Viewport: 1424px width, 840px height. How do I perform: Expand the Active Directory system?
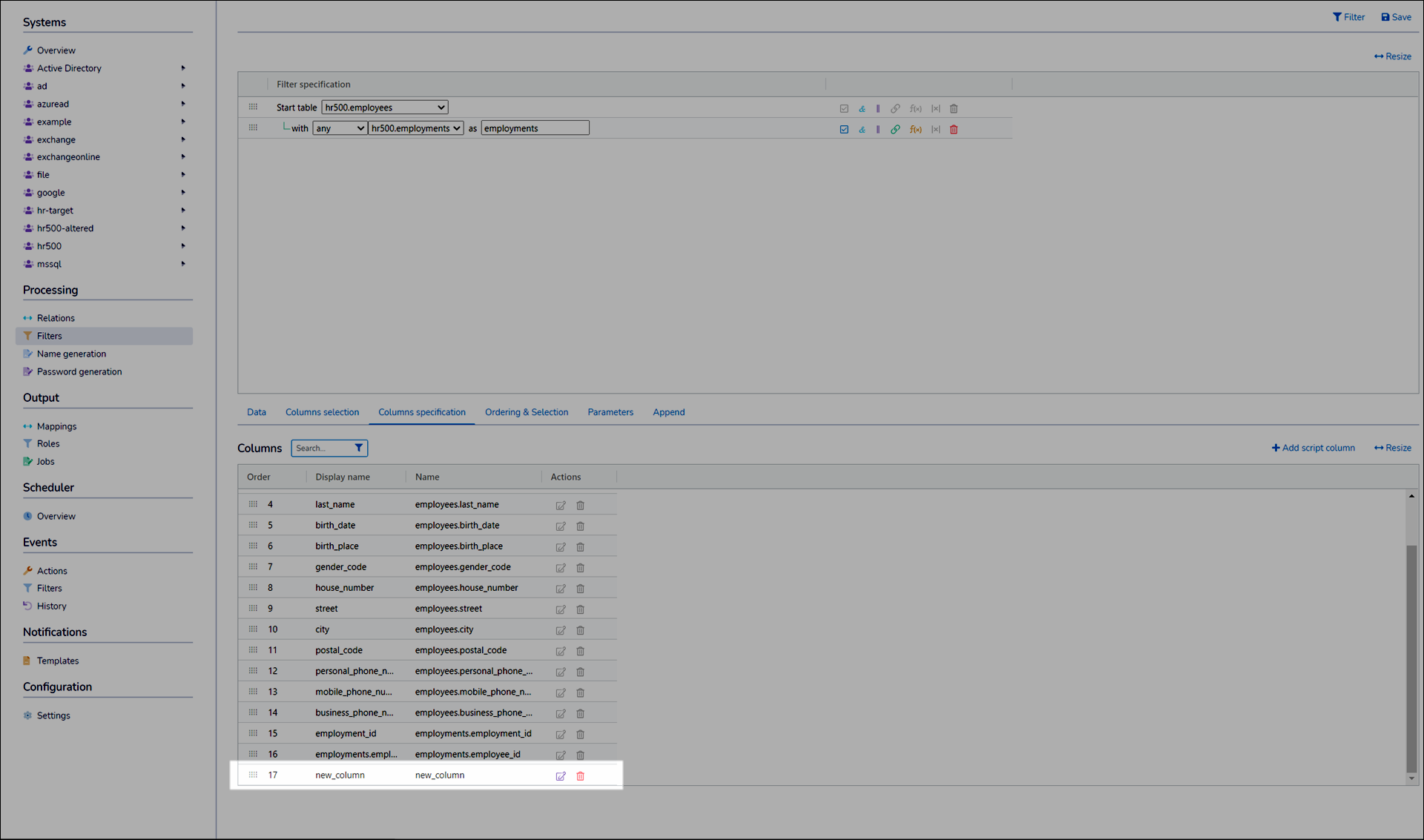pos(182,68)
